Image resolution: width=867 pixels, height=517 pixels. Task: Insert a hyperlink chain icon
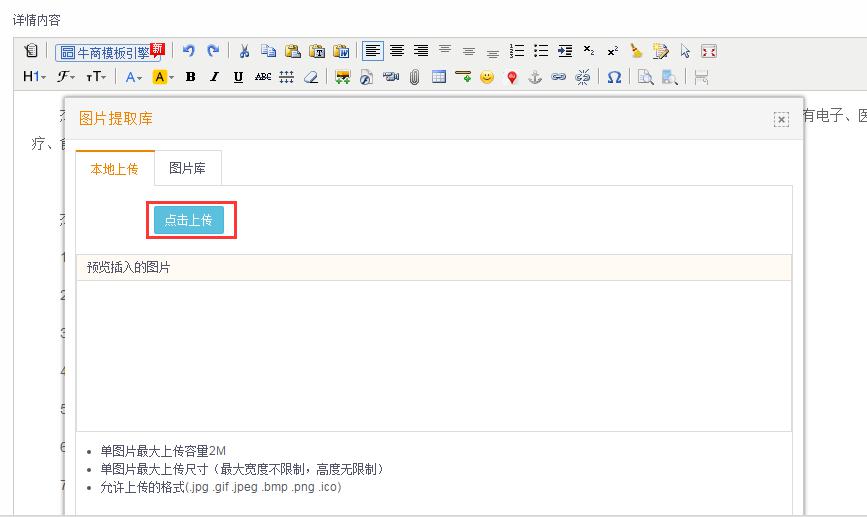click(x=558, y=77)
